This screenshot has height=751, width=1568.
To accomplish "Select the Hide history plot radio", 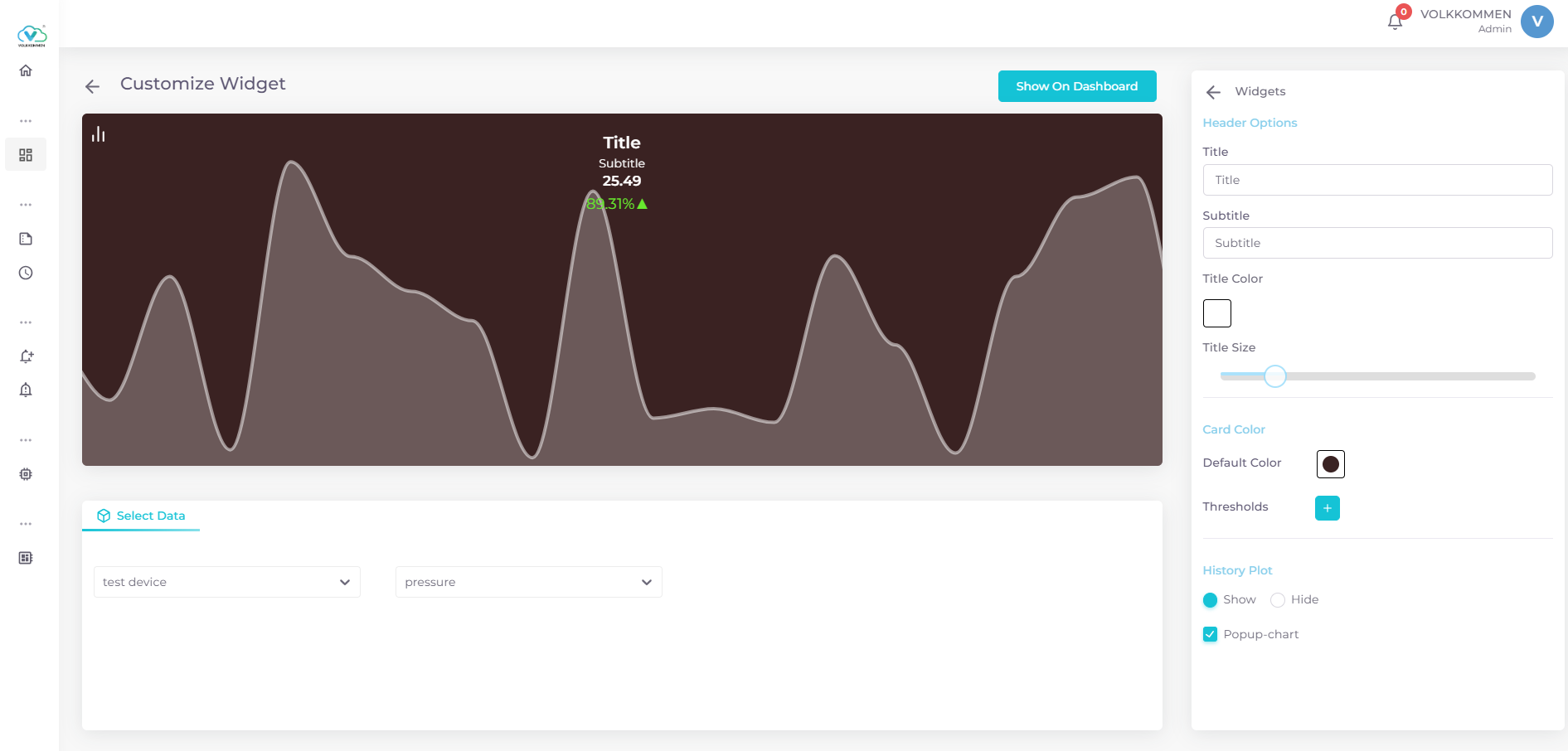I will click(x=1277, y=600).
